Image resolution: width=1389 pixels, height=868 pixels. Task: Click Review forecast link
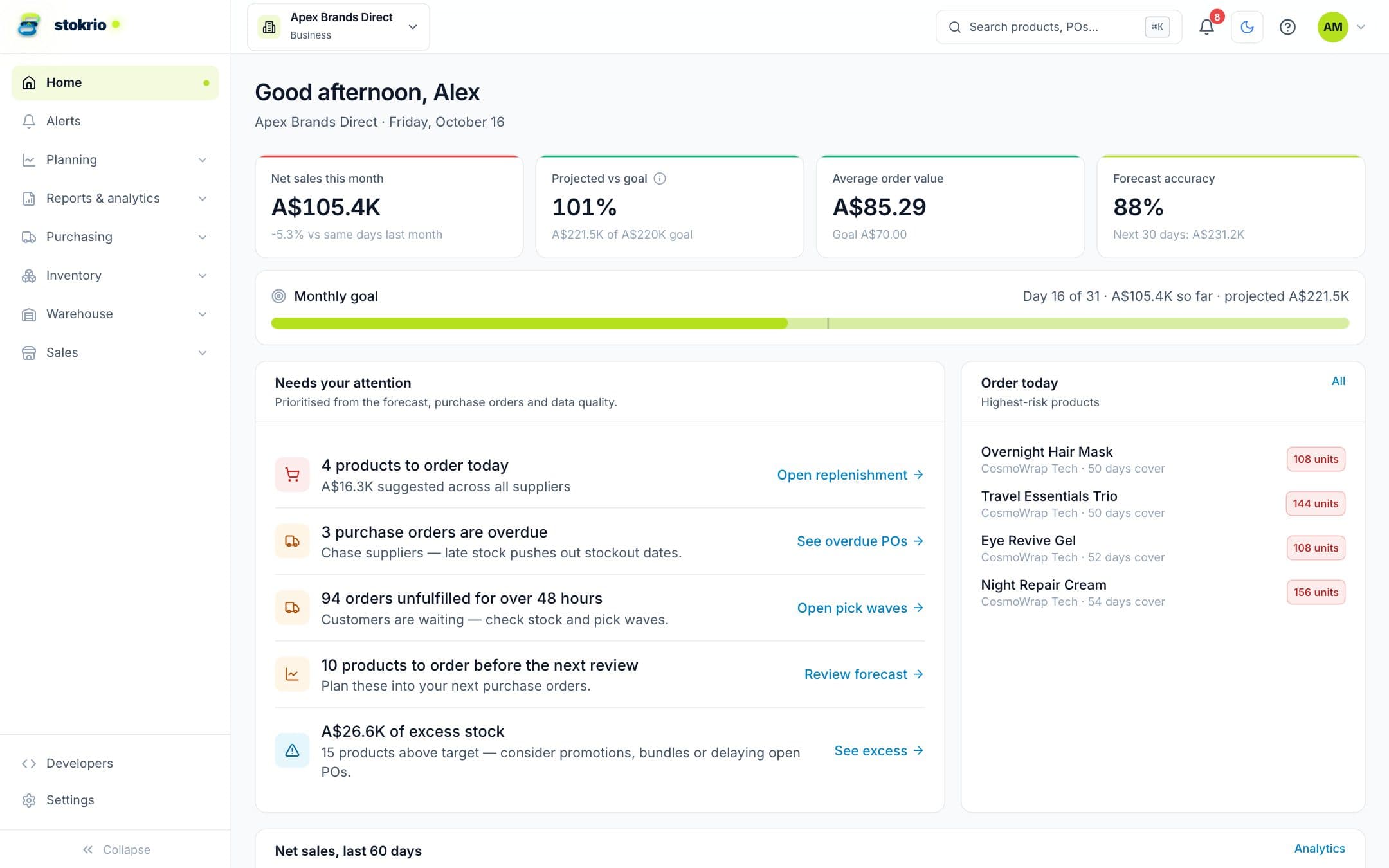coord(864,674)
